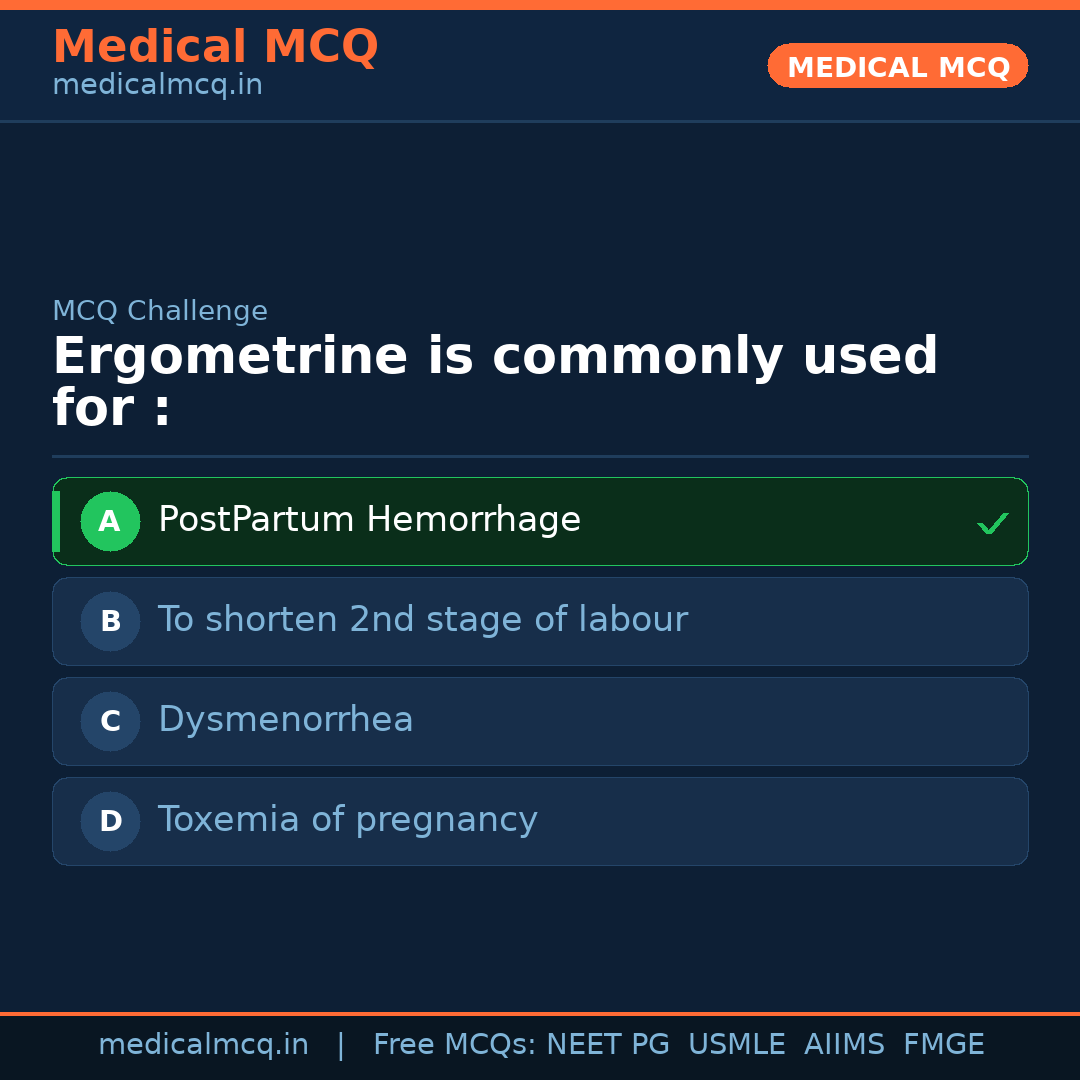Select Toxemia of pregnancy option
The image size is (1080, 1080).
tap(347, 820)
